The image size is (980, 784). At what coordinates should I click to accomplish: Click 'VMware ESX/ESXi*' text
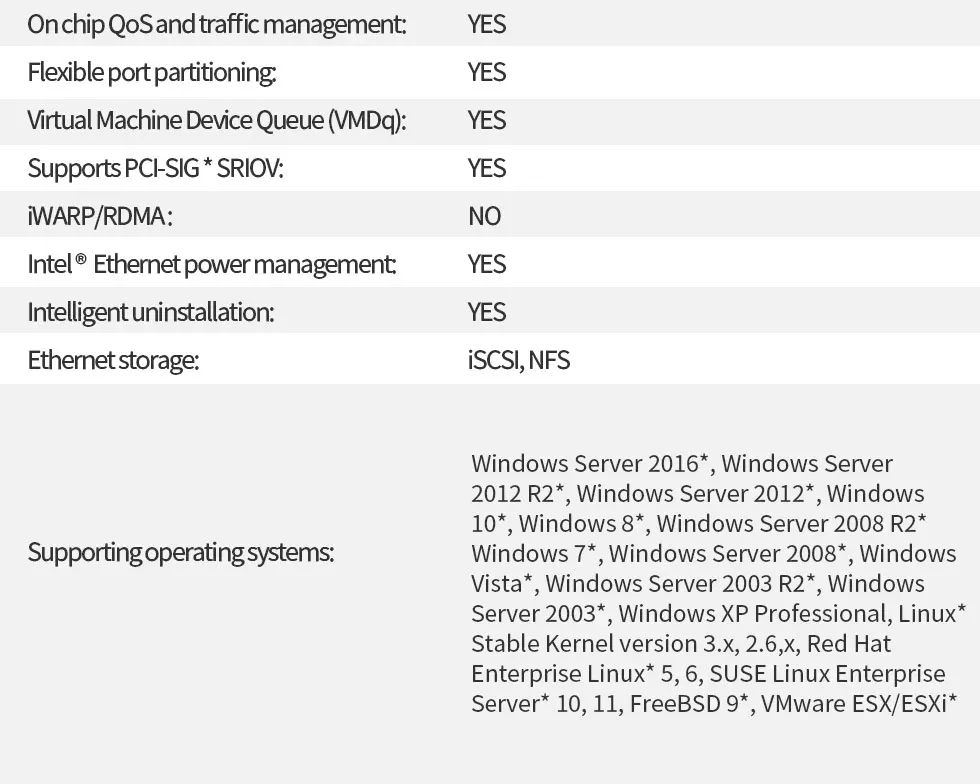[x=859, y=703]
